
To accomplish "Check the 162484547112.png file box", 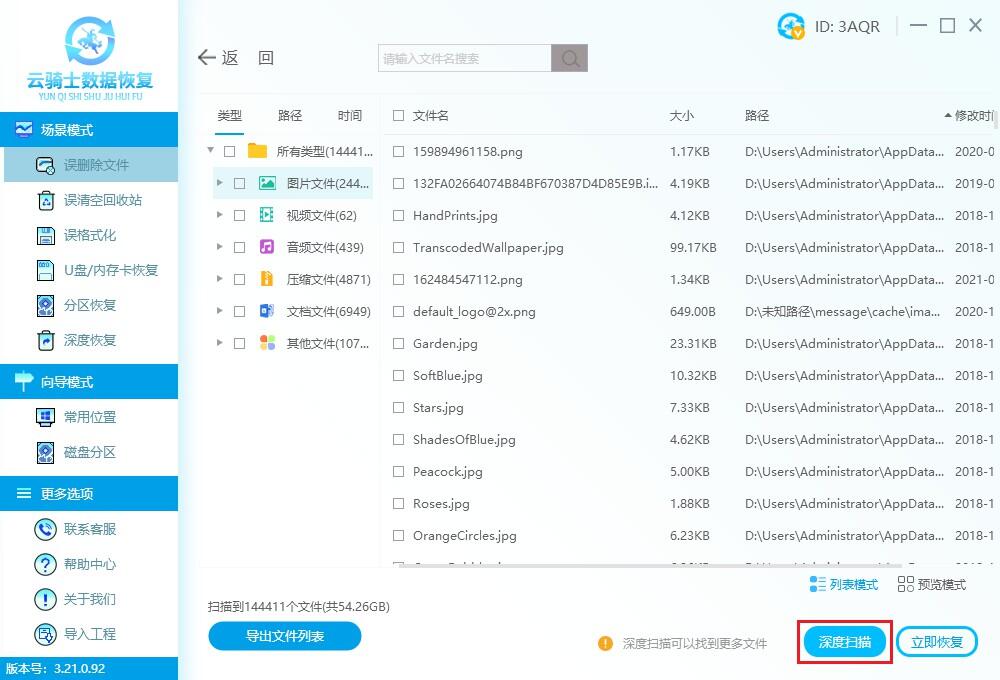I will (399, 279).
